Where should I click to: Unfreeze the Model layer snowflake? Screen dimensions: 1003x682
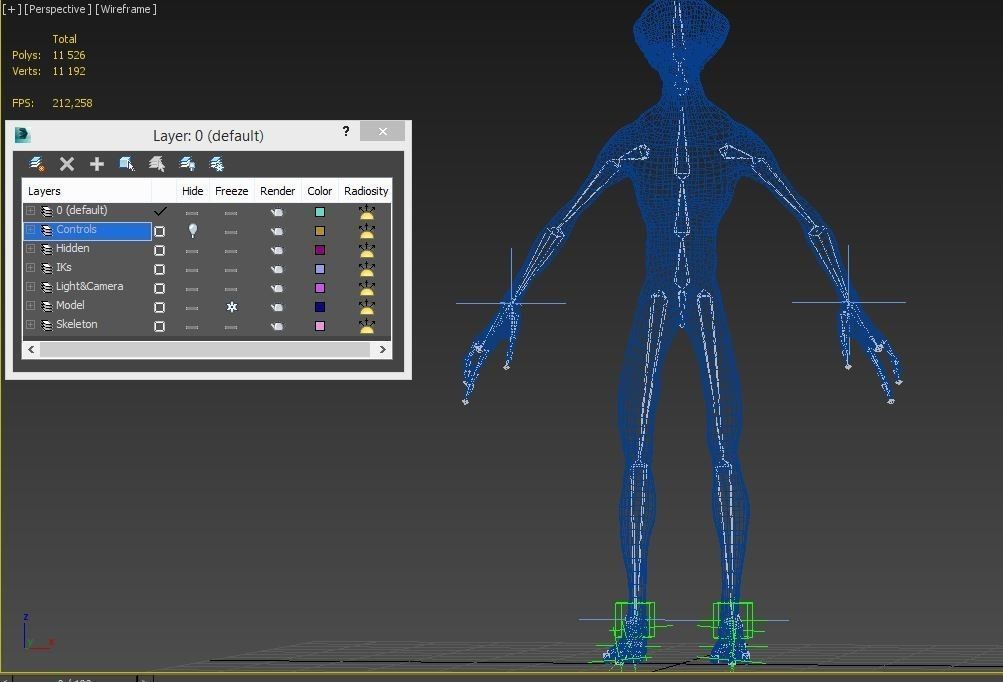pos(231,307)
